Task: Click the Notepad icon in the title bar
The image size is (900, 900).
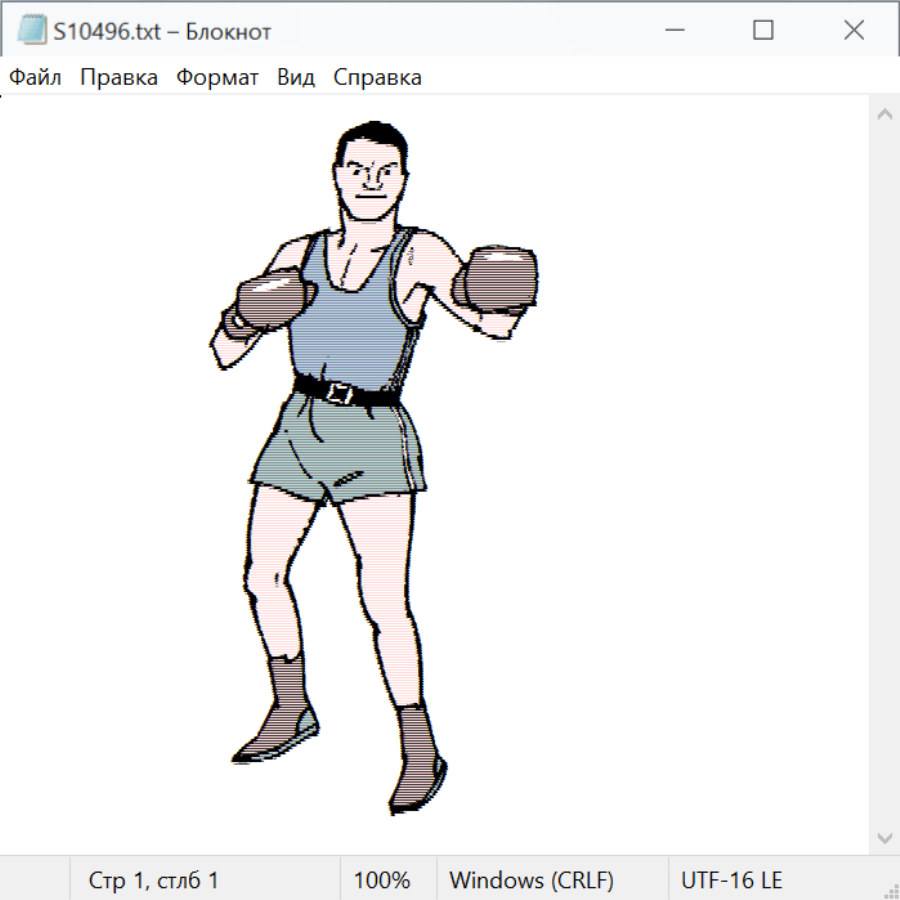Action: 31,31
